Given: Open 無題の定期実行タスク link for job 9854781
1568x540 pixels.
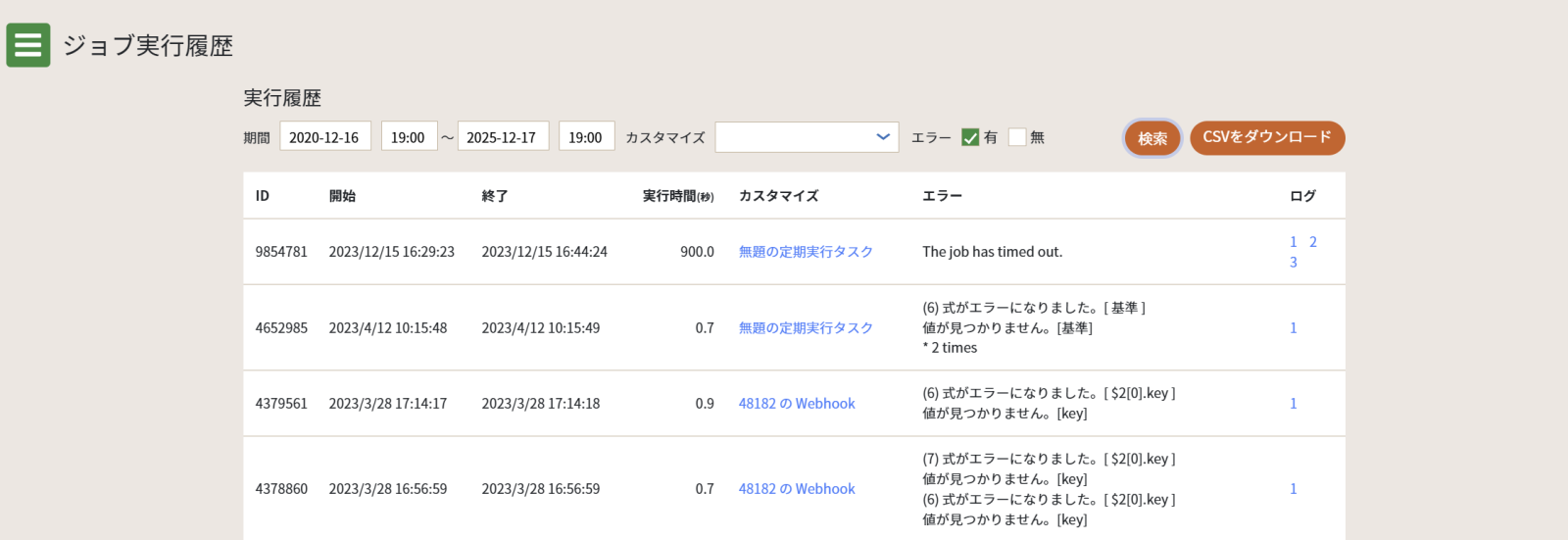Looking at the screenshot, I should (x=805, y=252).
